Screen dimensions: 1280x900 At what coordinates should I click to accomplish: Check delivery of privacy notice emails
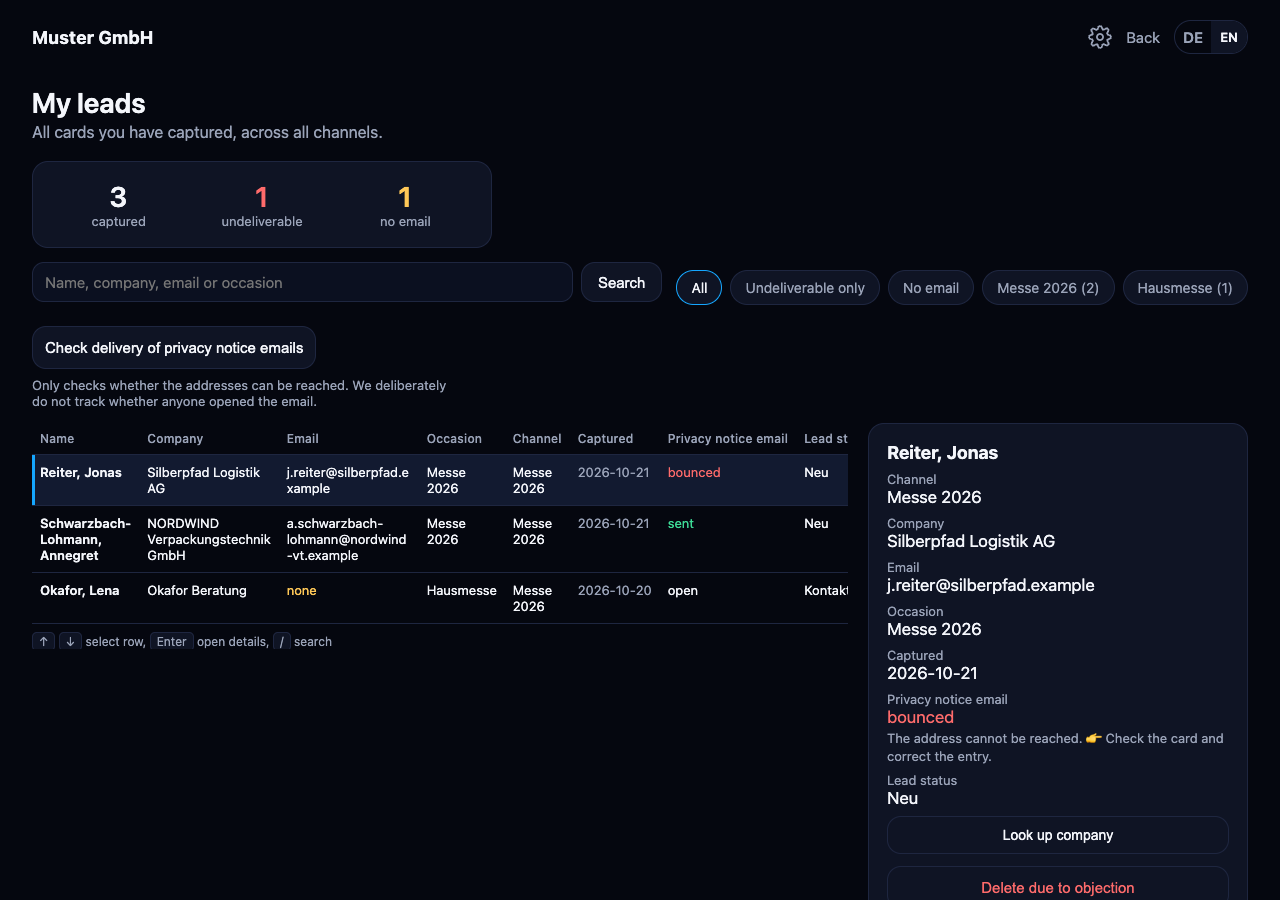click(174, 348)
